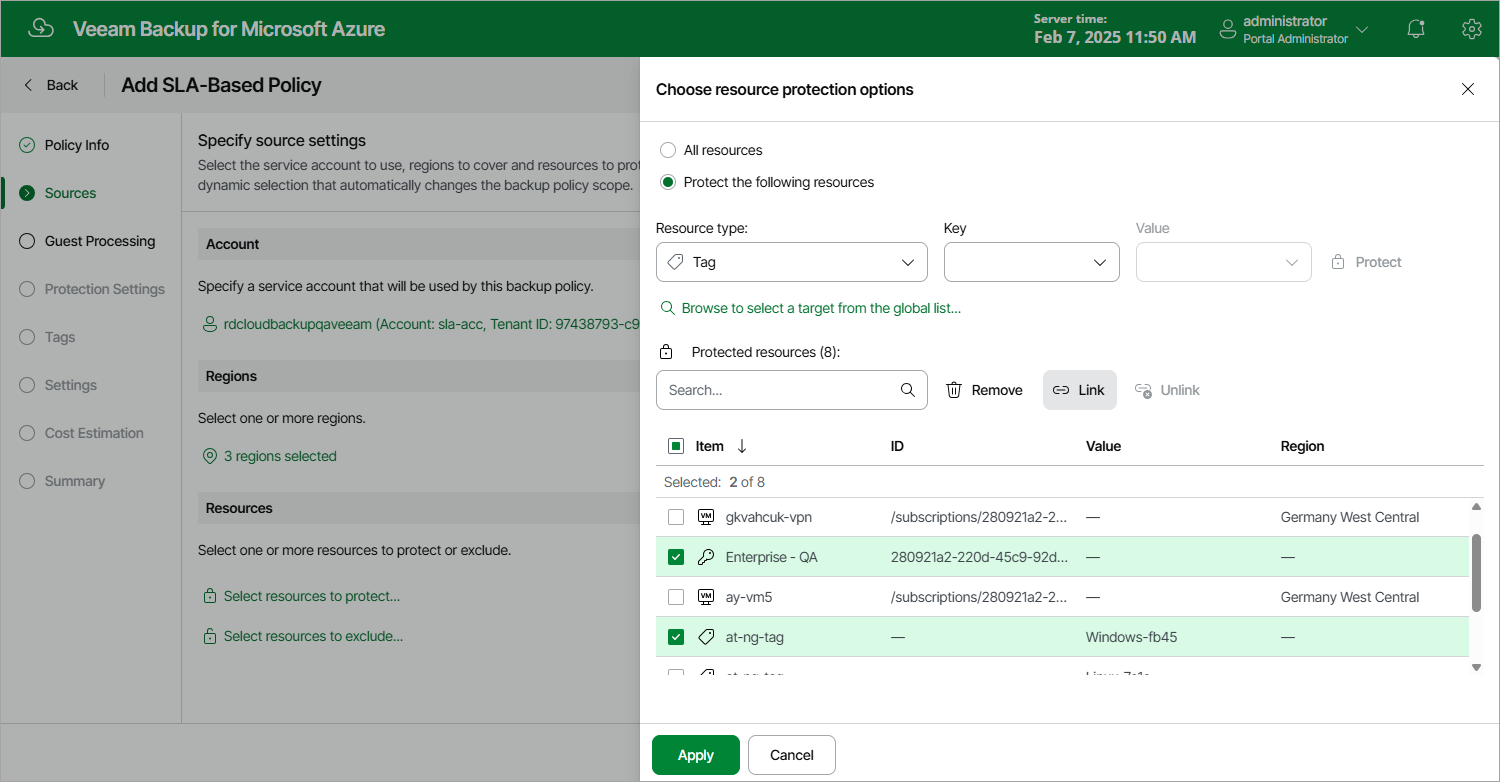The height and width of the screenshot is (782, 1500).
Task: Click the tag icon beside at-ng-tag
Action: coord(706,637)
